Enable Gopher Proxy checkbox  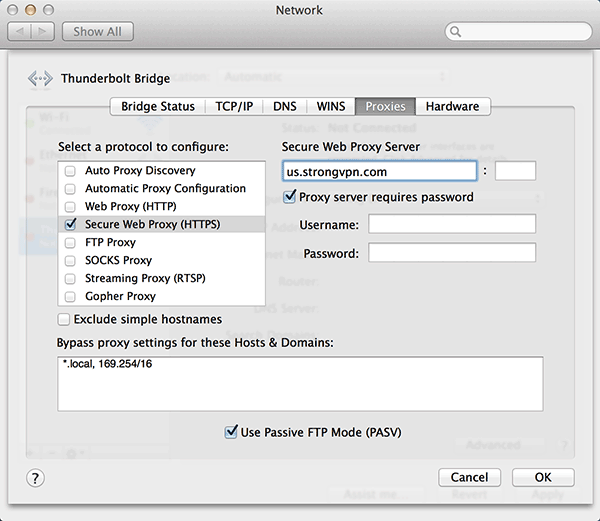70,296
